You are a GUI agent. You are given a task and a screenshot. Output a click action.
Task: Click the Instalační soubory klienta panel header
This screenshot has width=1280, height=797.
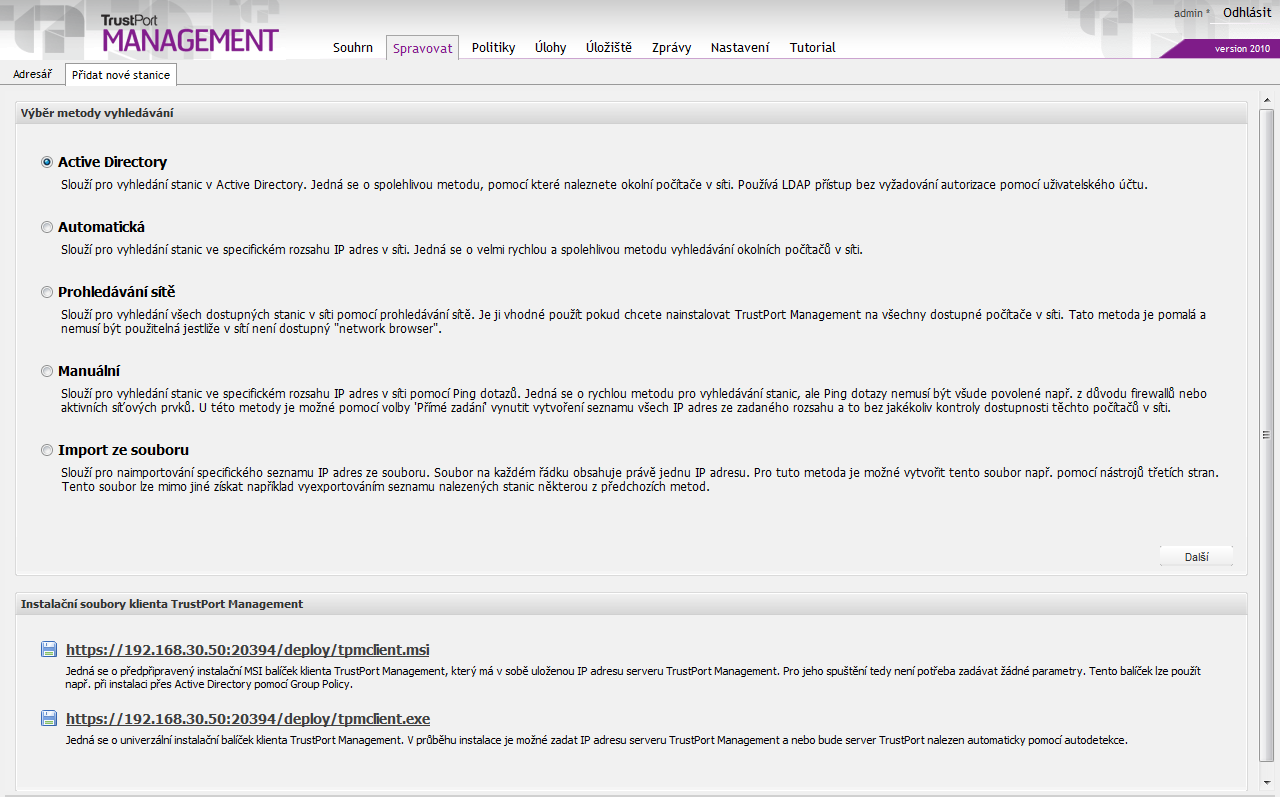coord(631,604)
